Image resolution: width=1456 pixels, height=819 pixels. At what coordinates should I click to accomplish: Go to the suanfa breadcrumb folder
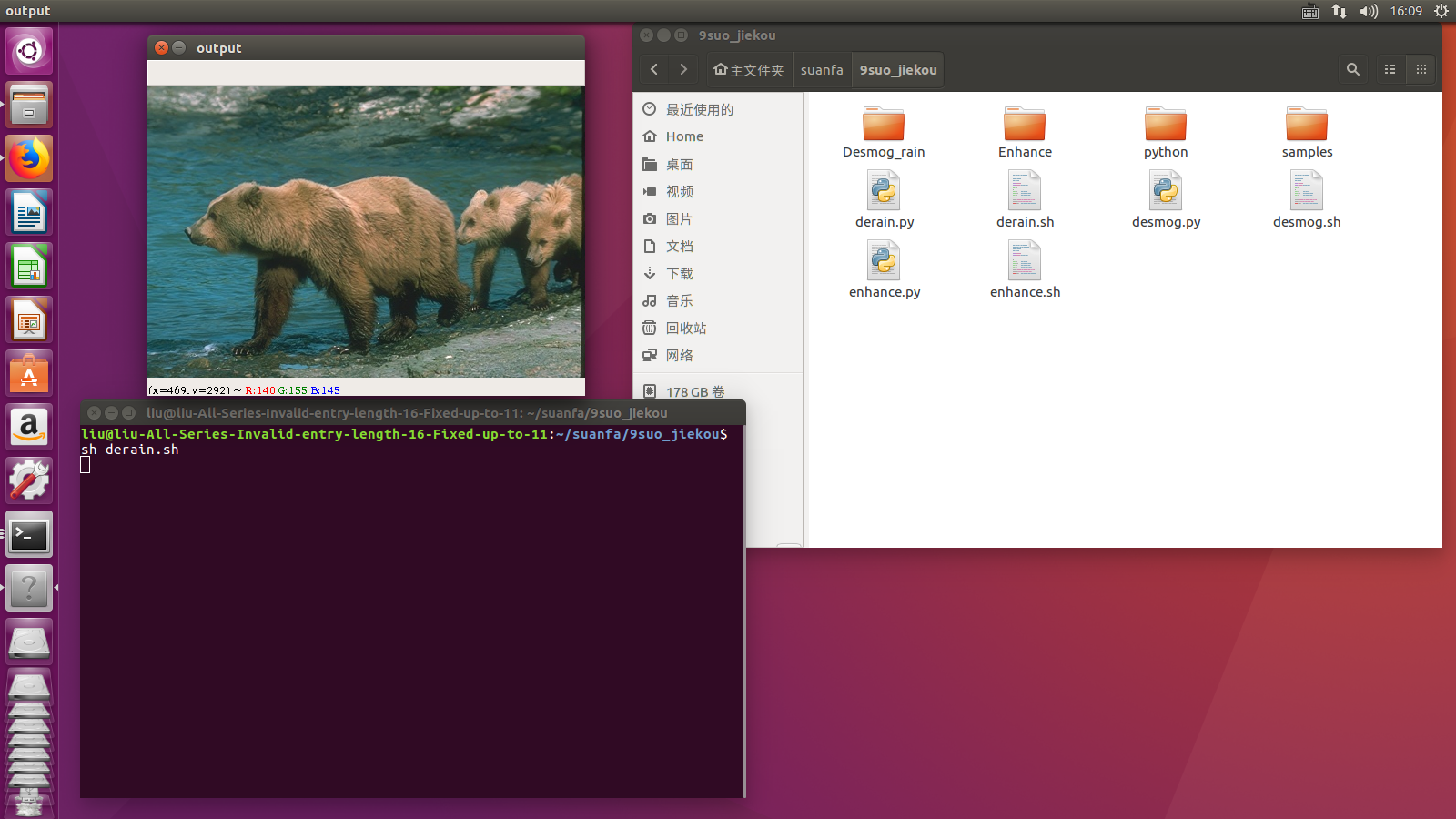click(x=822, y=69)
